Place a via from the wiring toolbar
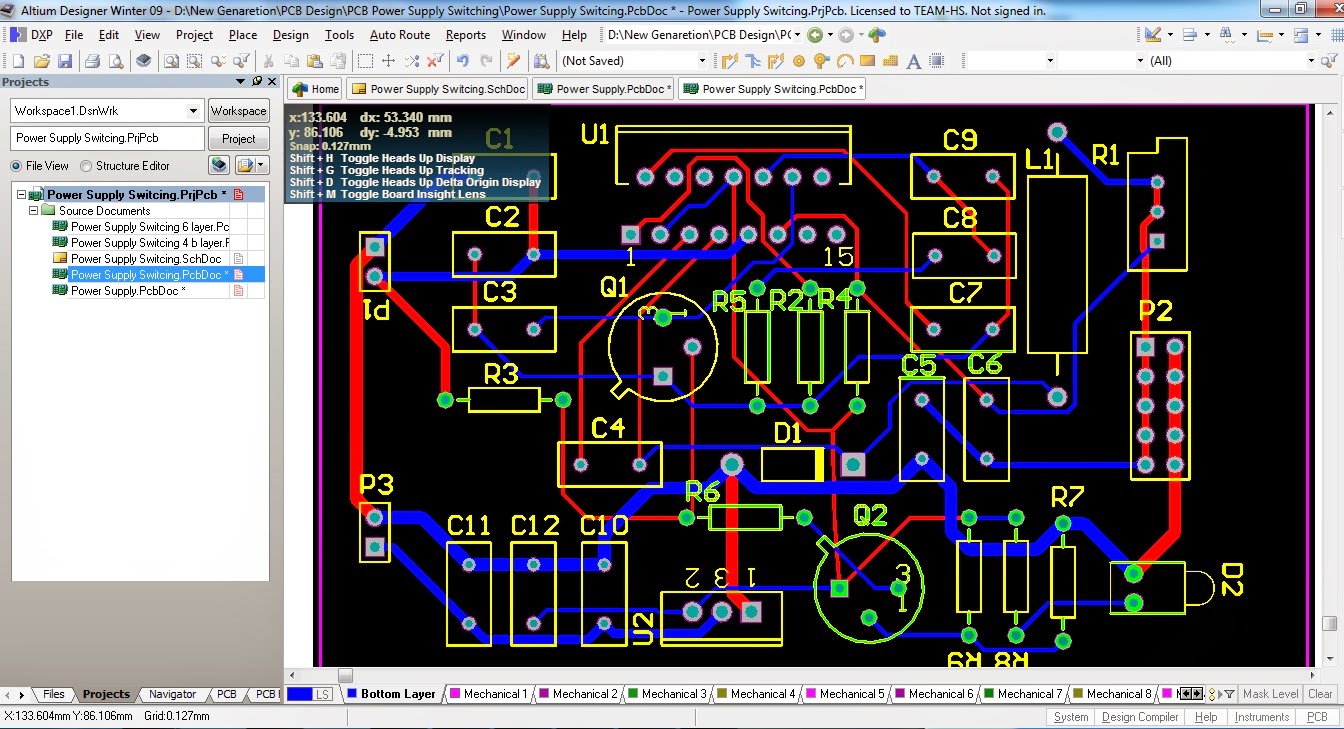The height and width of the screenshot is (729, 1344). click(x=822, y=61)
